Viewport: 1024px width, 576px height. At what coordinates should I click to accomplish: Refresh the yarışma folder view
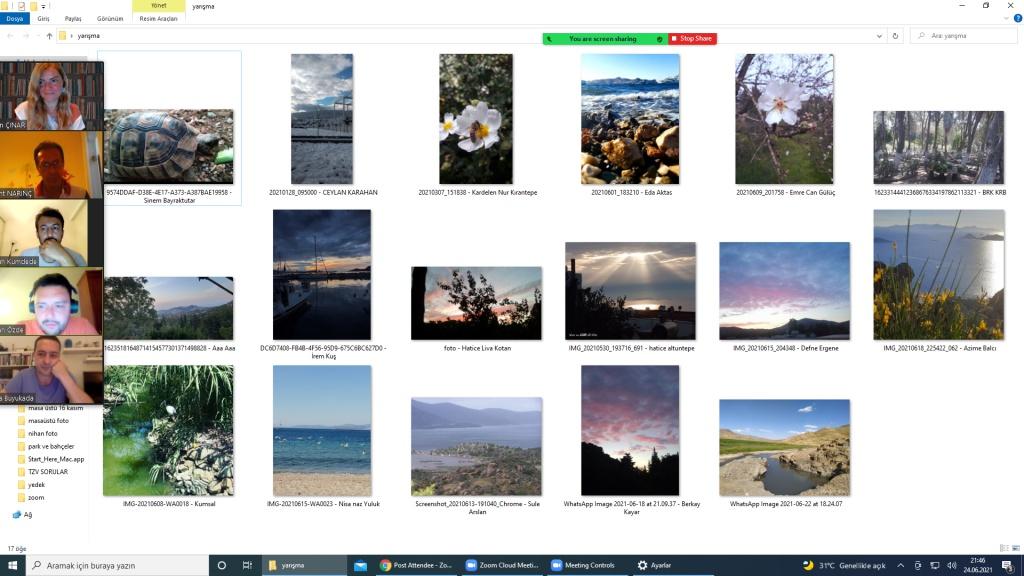pos(895,36)
